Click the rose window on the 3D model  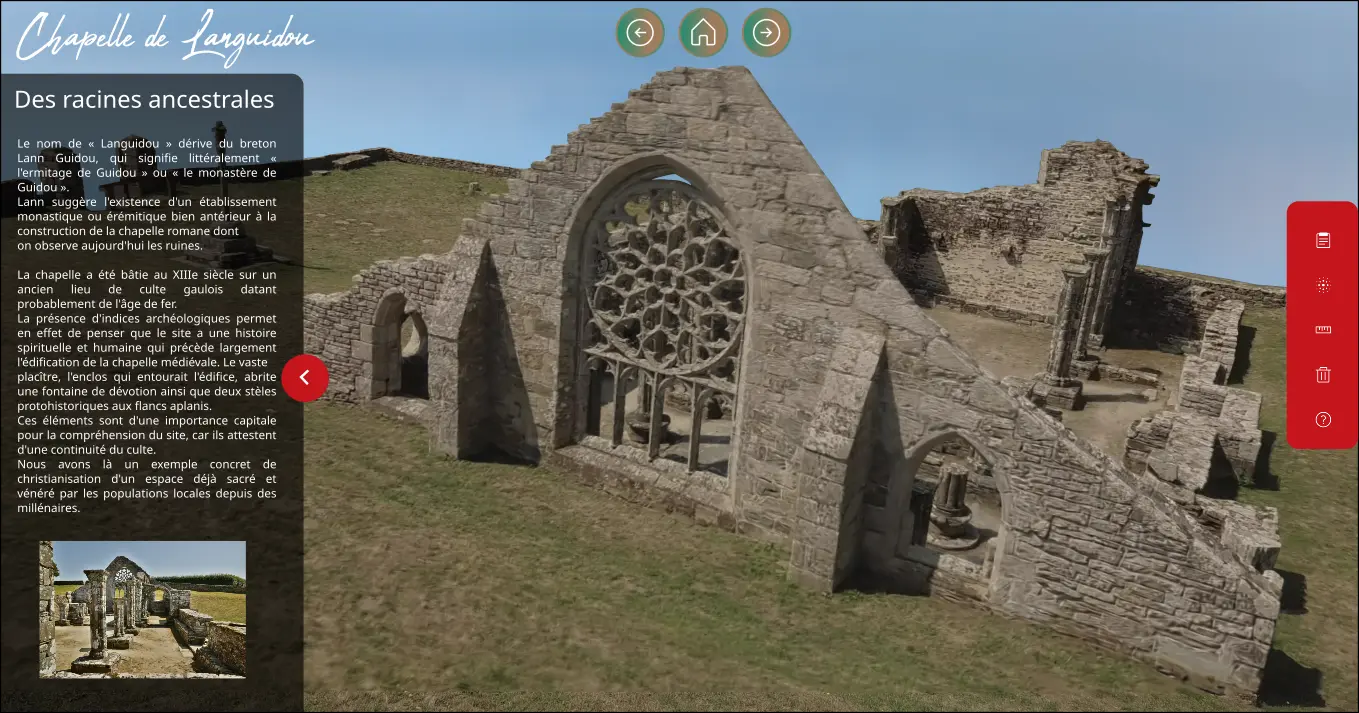664,278
